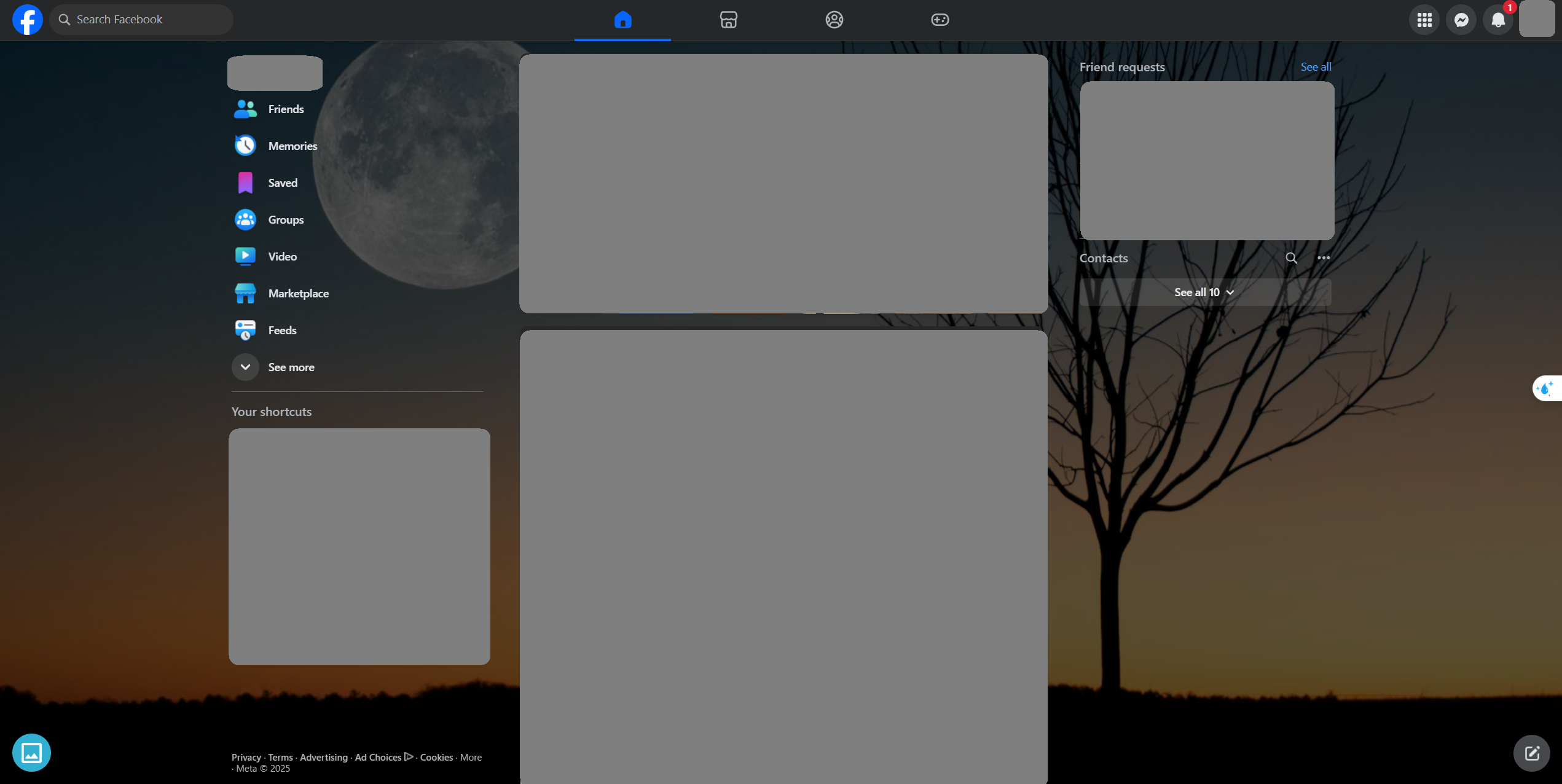Click the Gaming controller icon

938,19
